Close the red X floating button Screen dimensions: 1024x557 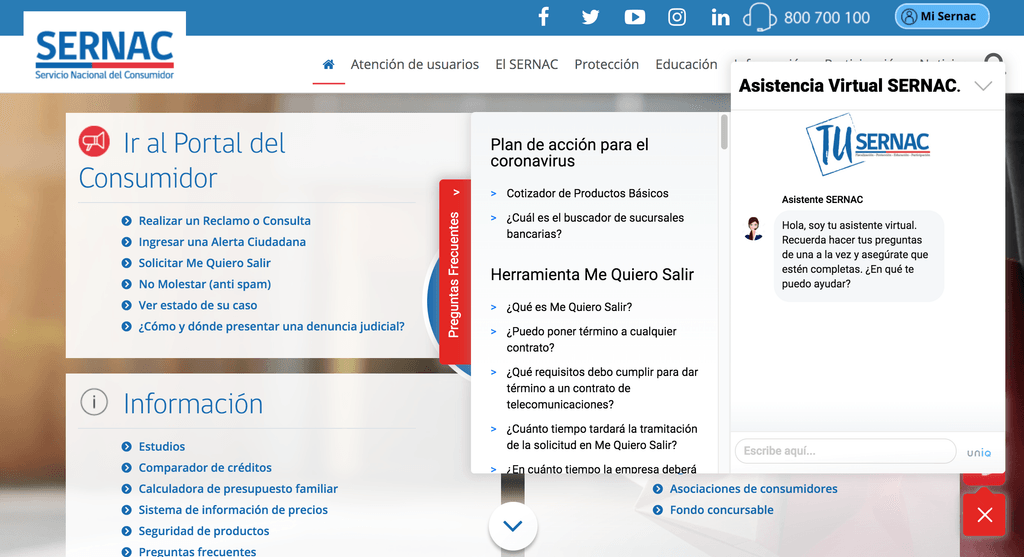984,515
